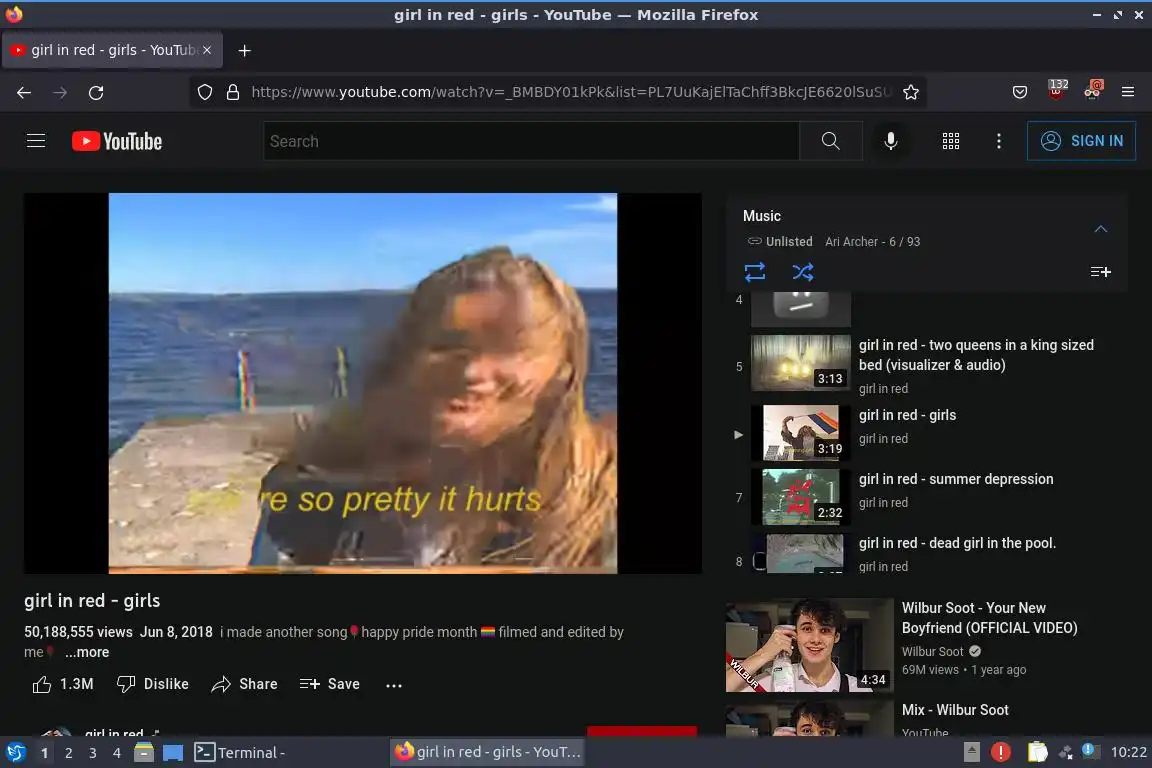Open clipboard tray icon

coord(1037,752)
